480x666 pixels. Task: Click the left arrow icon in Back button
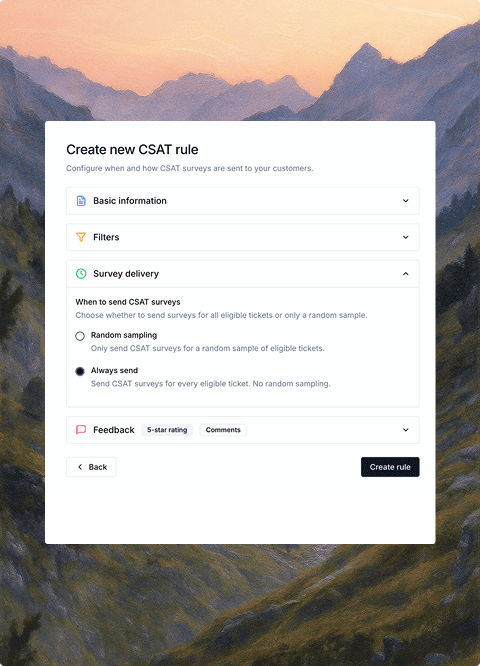click(x=80, y=467)
